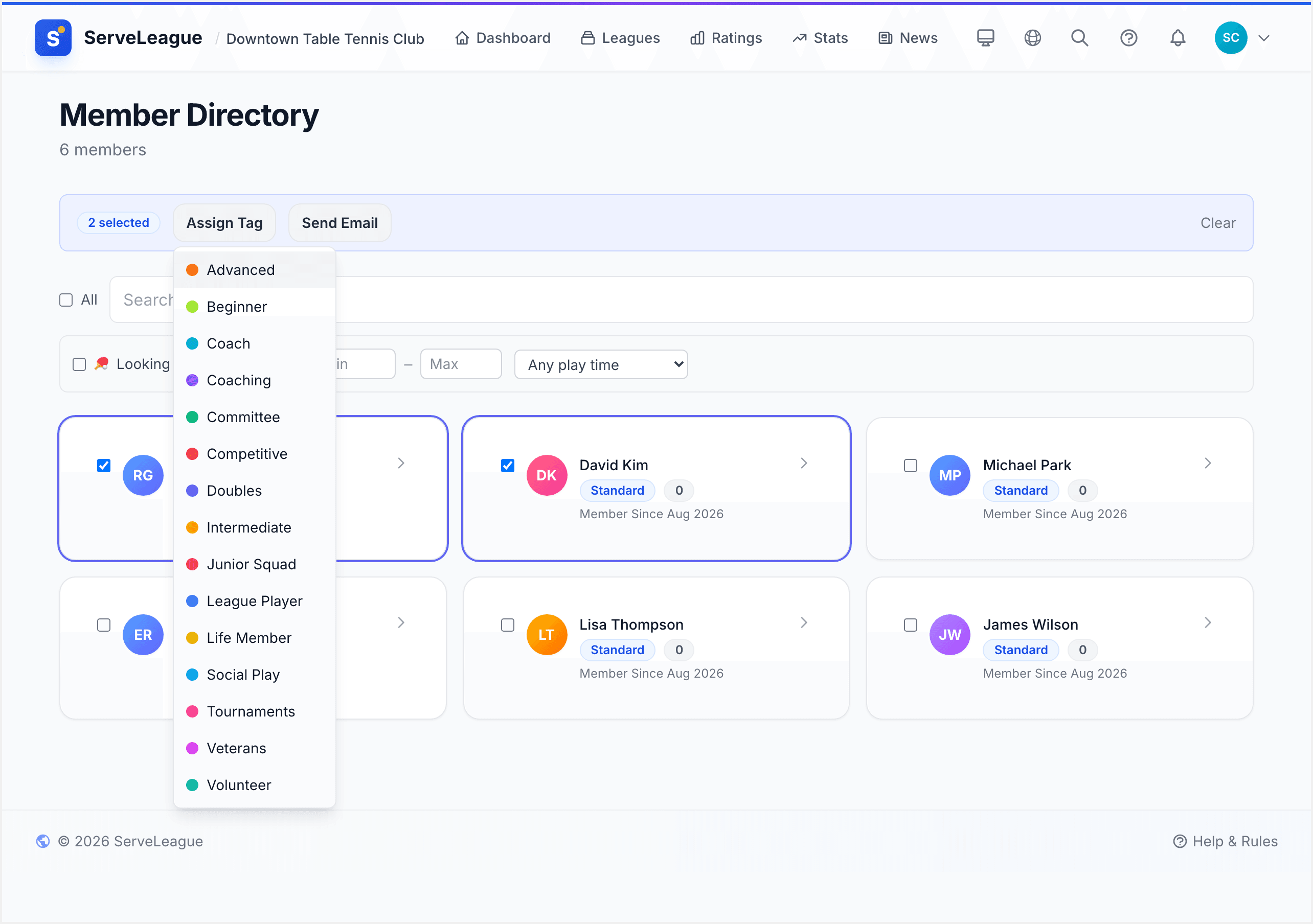Enable the Looking filter checkbox
This screenshot has width=1313, height=924.
click(79, 364)
